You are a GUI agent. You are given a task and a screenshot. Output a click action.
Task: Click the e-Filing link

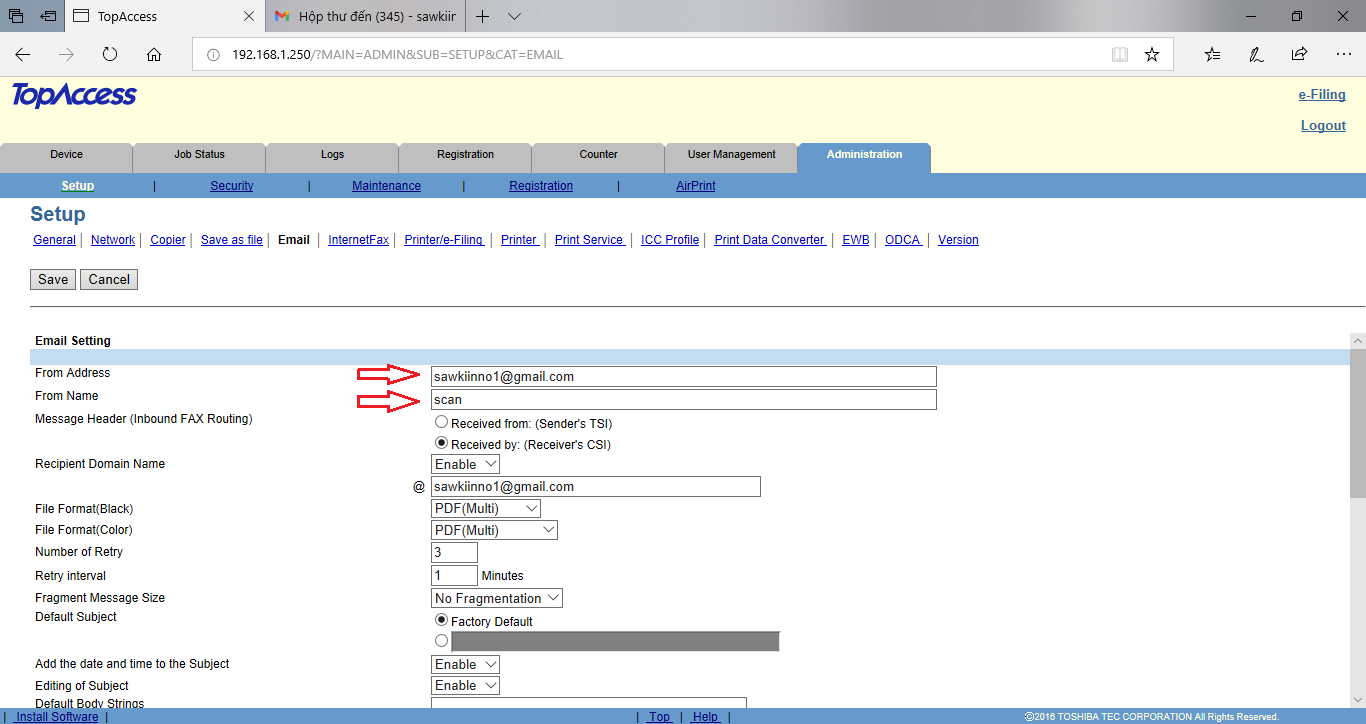coord(1322,95)
